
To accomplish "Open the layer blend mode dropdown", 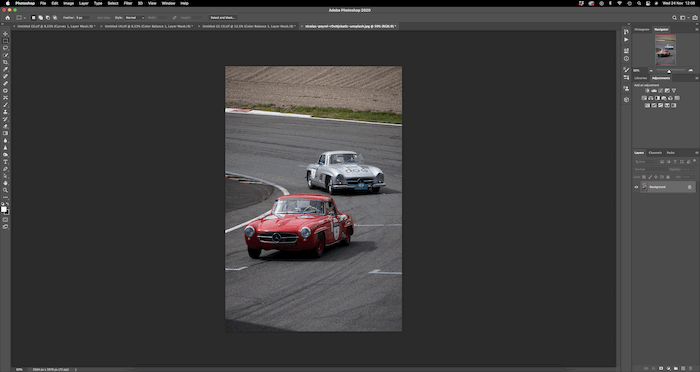I will 650,169.
